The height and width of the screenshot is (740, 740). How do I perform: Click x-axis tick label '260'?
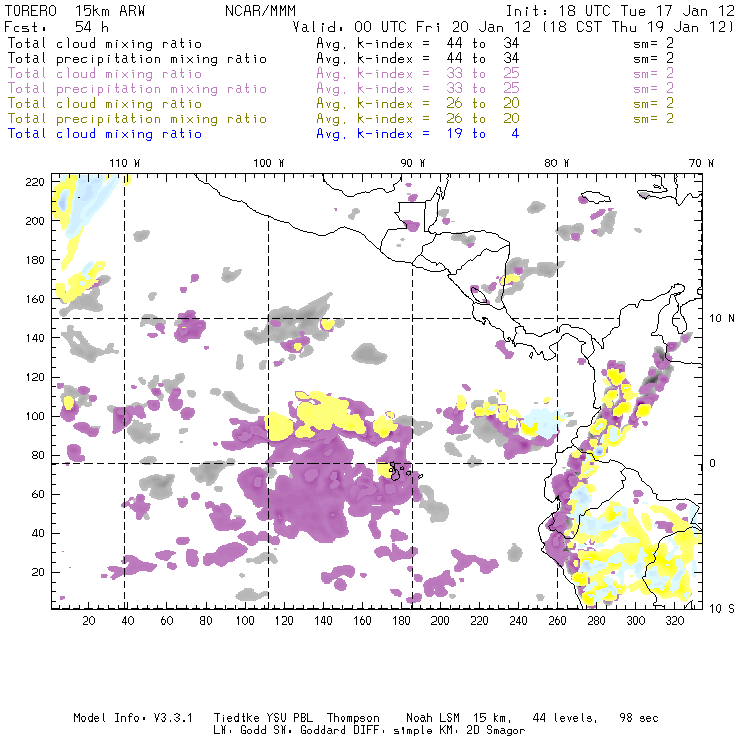click(x=557, y=621)
